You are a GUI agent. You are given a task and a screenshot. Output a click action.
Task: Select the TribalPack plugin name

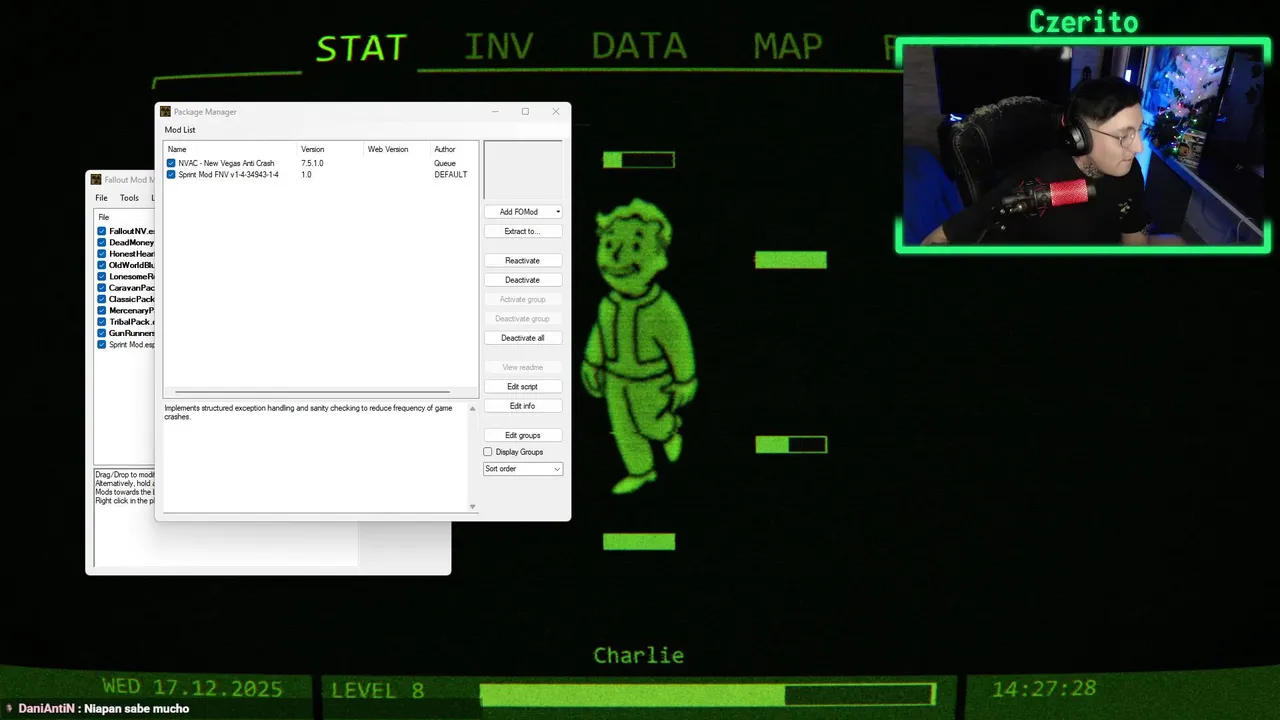click(132, 322)
